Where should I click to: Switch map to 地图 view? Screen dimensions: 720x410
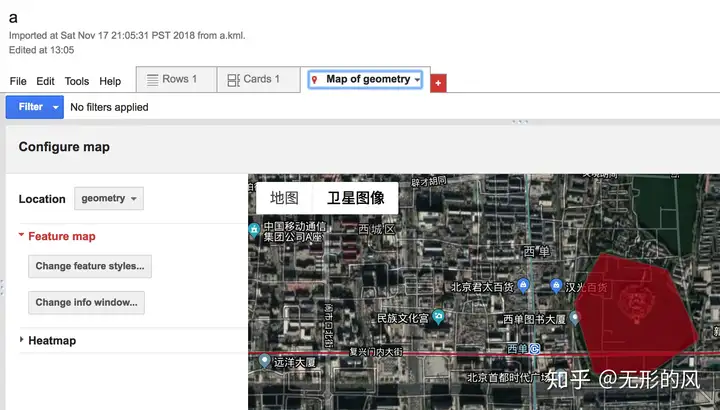[284, 198]
